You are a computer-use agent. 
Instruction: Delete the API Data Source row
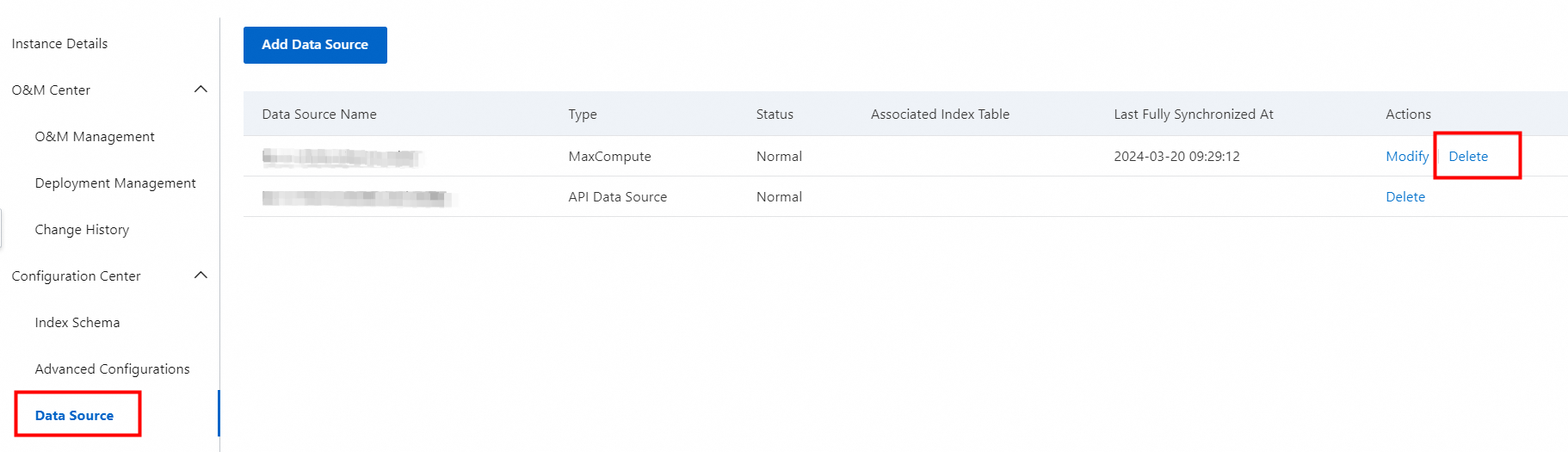tap(1404, 197)
